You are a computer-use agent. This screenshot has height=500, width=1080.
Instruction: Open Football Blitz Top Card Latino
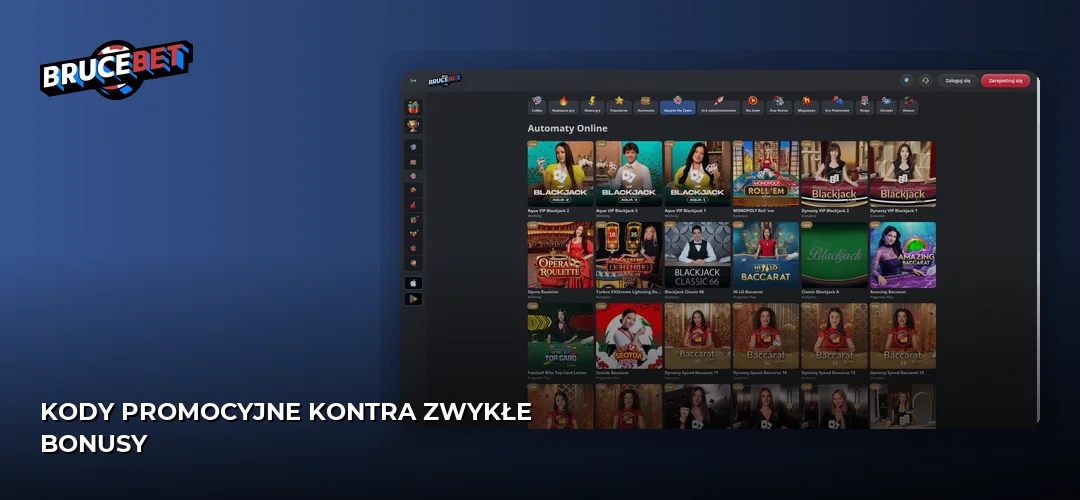561,336
